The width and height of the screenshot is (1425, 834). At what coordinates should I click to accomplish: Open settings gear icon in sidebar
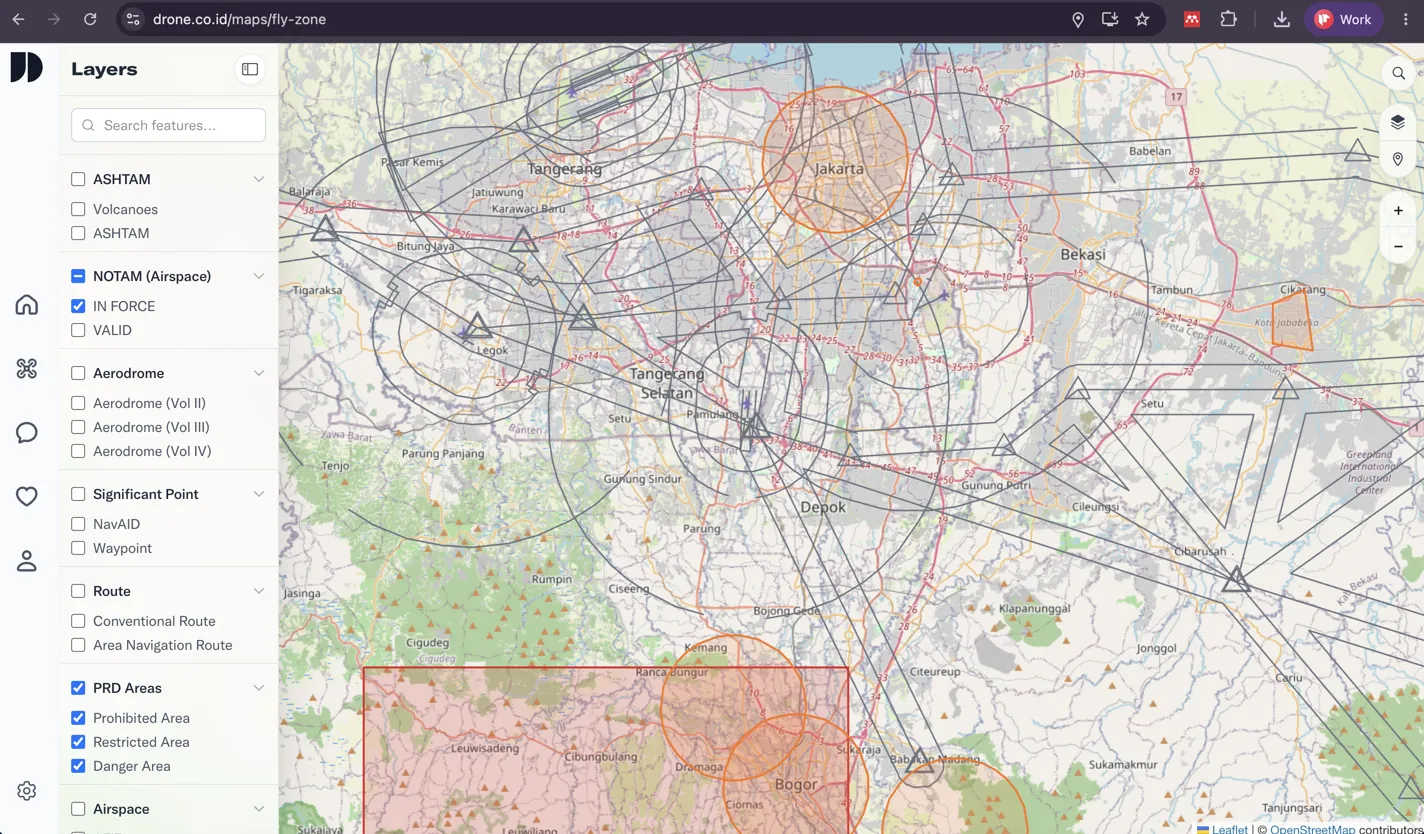click(27, 791)
